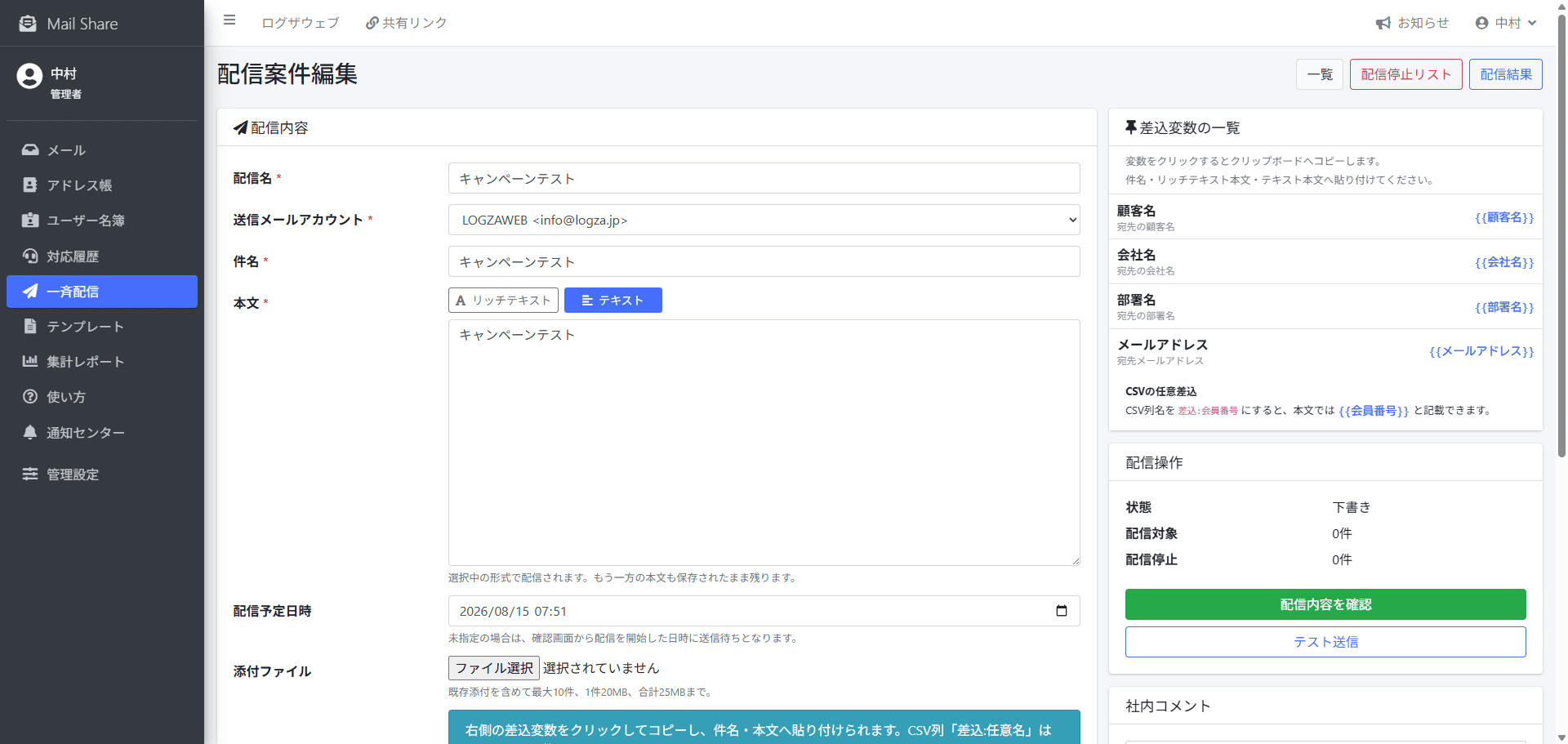The image size is (1568, 744).
Task: Copy the {{会社名}} merge variable
Action: [1504, 262]
